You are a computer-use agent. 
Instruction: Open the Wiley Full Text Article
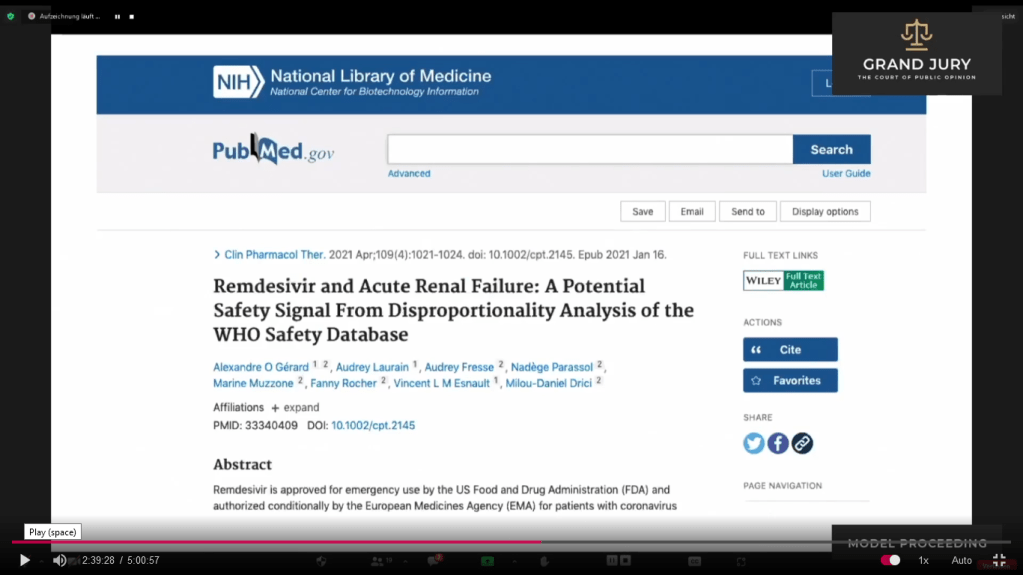click(783, 281)
